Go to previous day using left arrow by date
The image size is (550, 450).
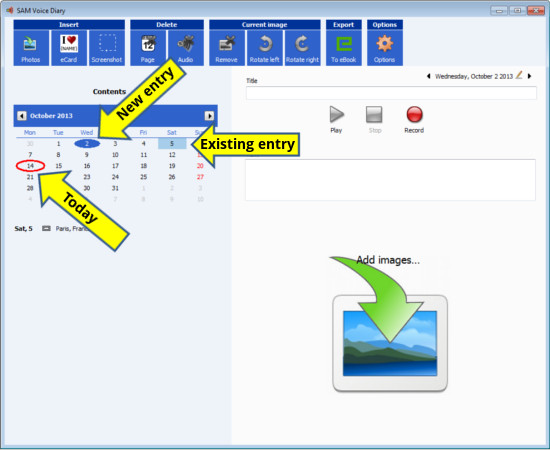coord(429,76)
